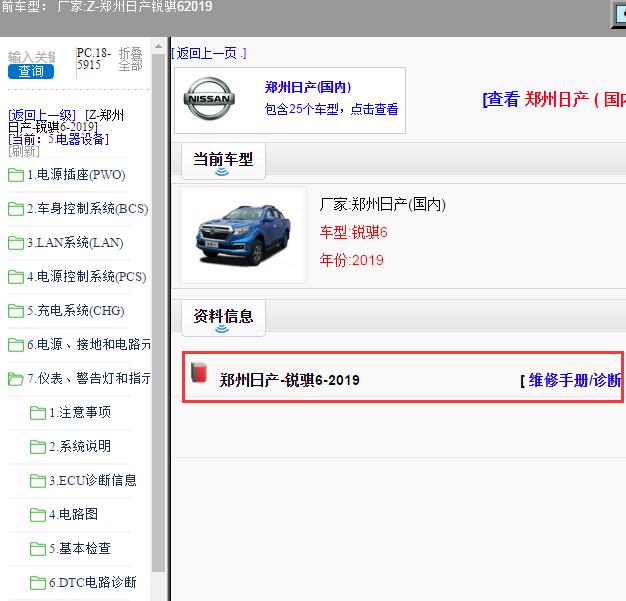626x601 pixels.
Task: Click folder icon beside 3.ECU诊断信息
Action: point(38,480)
